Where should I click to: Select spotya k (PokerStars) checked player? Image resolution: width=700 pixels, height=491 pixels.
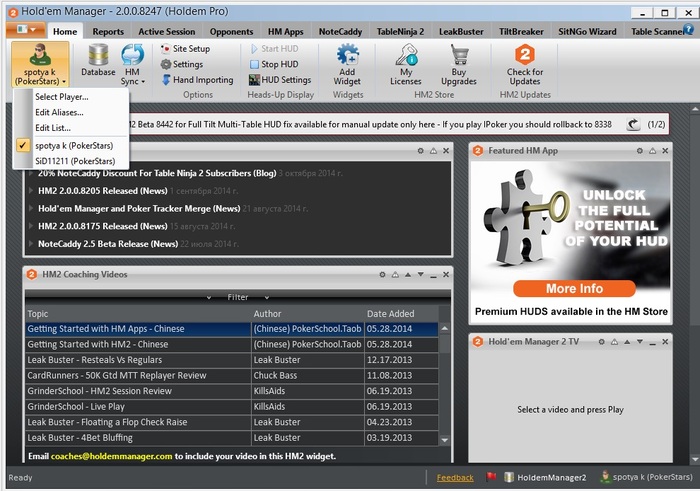[x=75, y=145]
